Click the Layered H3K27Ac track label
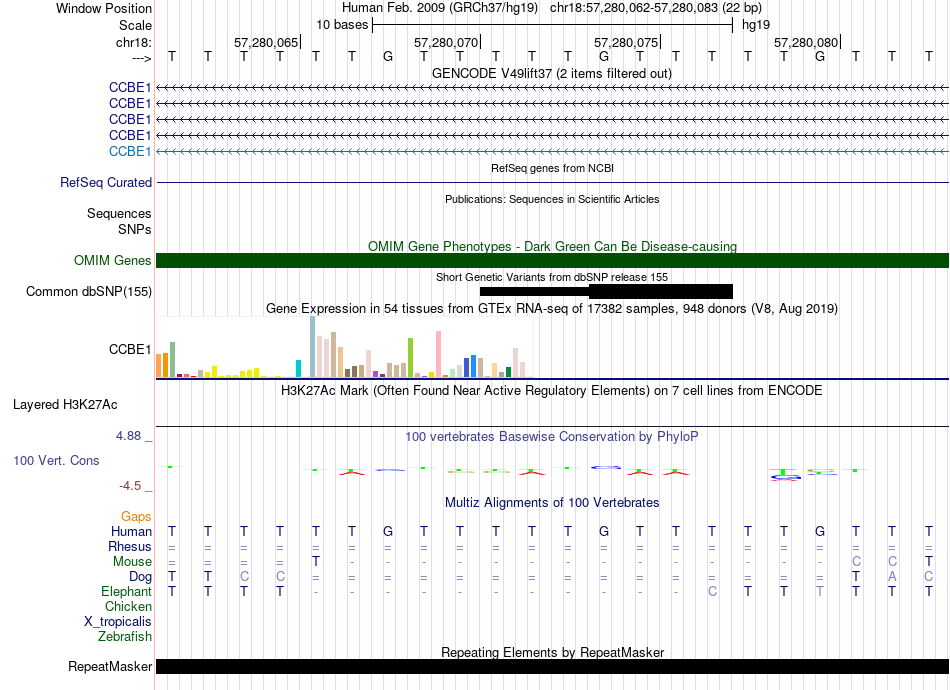This screenshot has width=950, height=690. coord(65,405)
